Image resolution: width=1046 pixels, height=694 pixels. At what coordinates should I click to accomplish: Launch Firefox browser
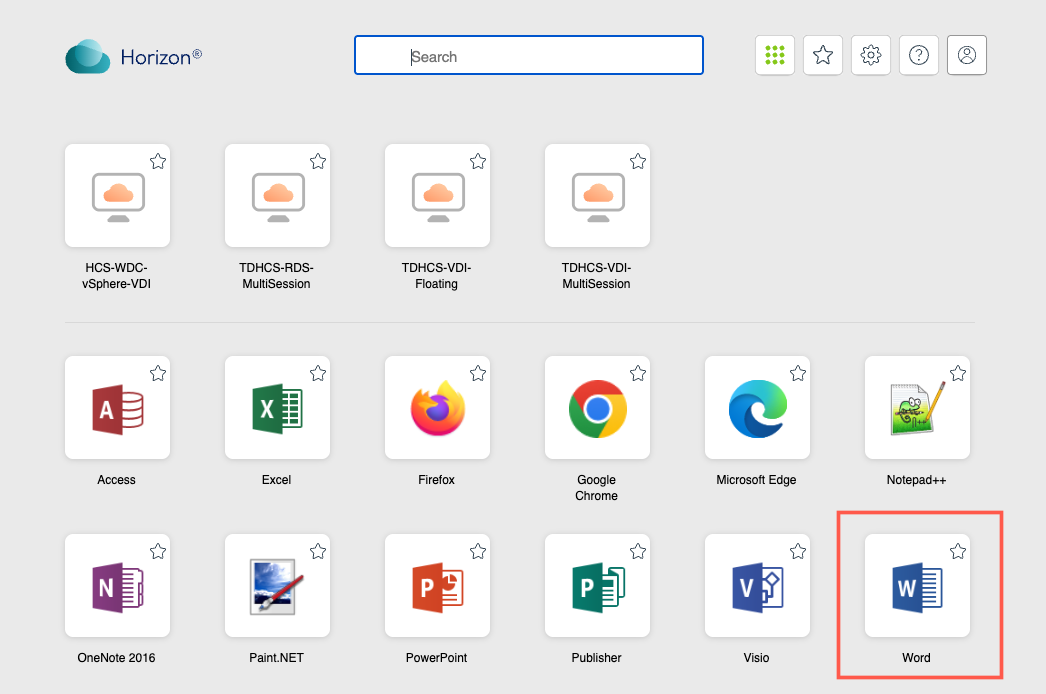[437, 409]
